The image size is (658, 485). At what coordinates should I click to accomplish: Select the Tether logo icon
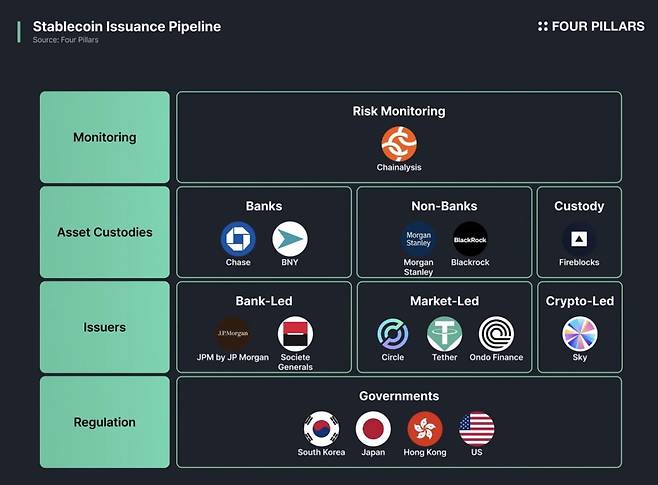coord(444,334)
